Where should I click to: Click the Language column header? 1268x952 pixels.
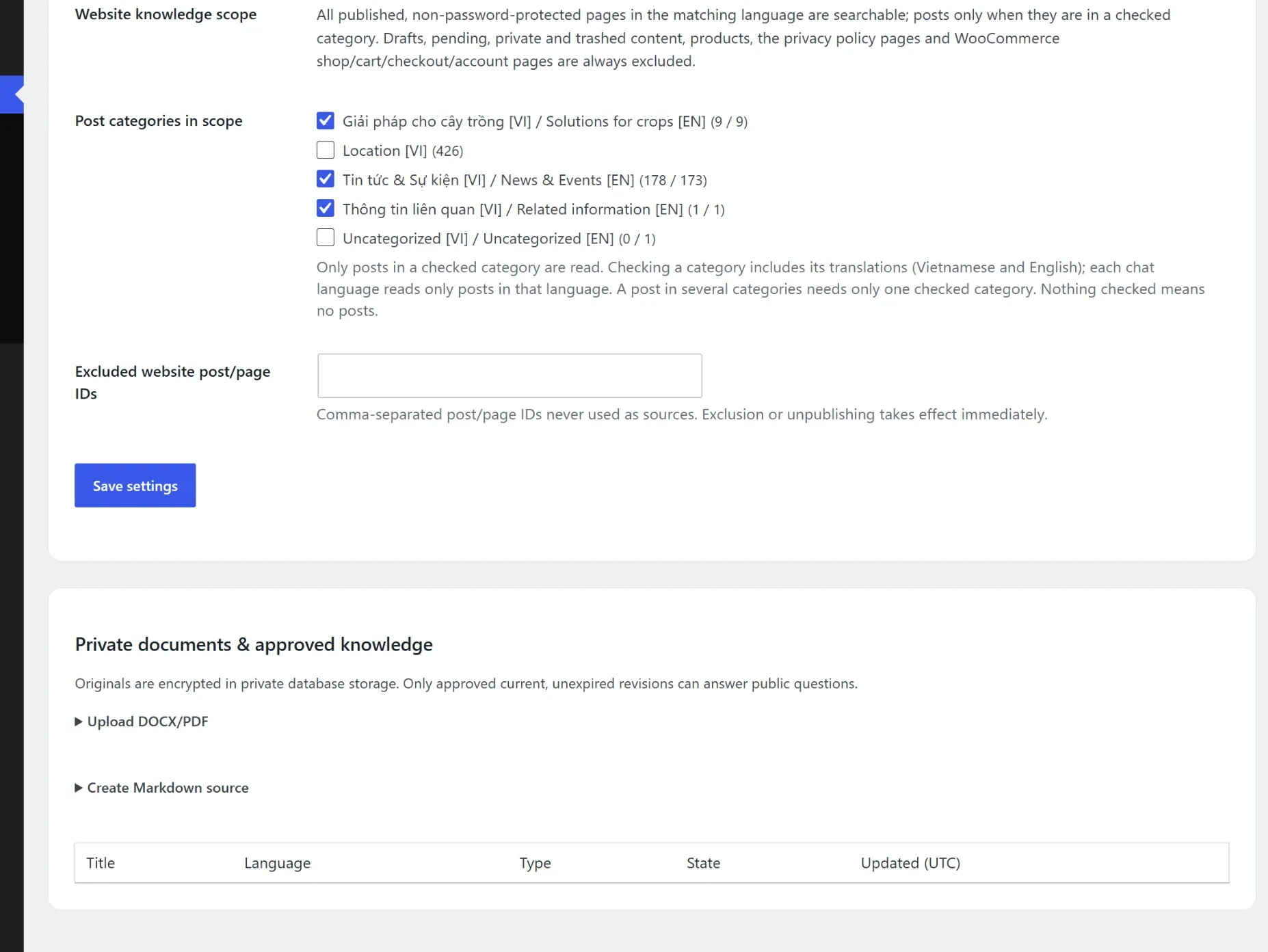pos(277,863)
